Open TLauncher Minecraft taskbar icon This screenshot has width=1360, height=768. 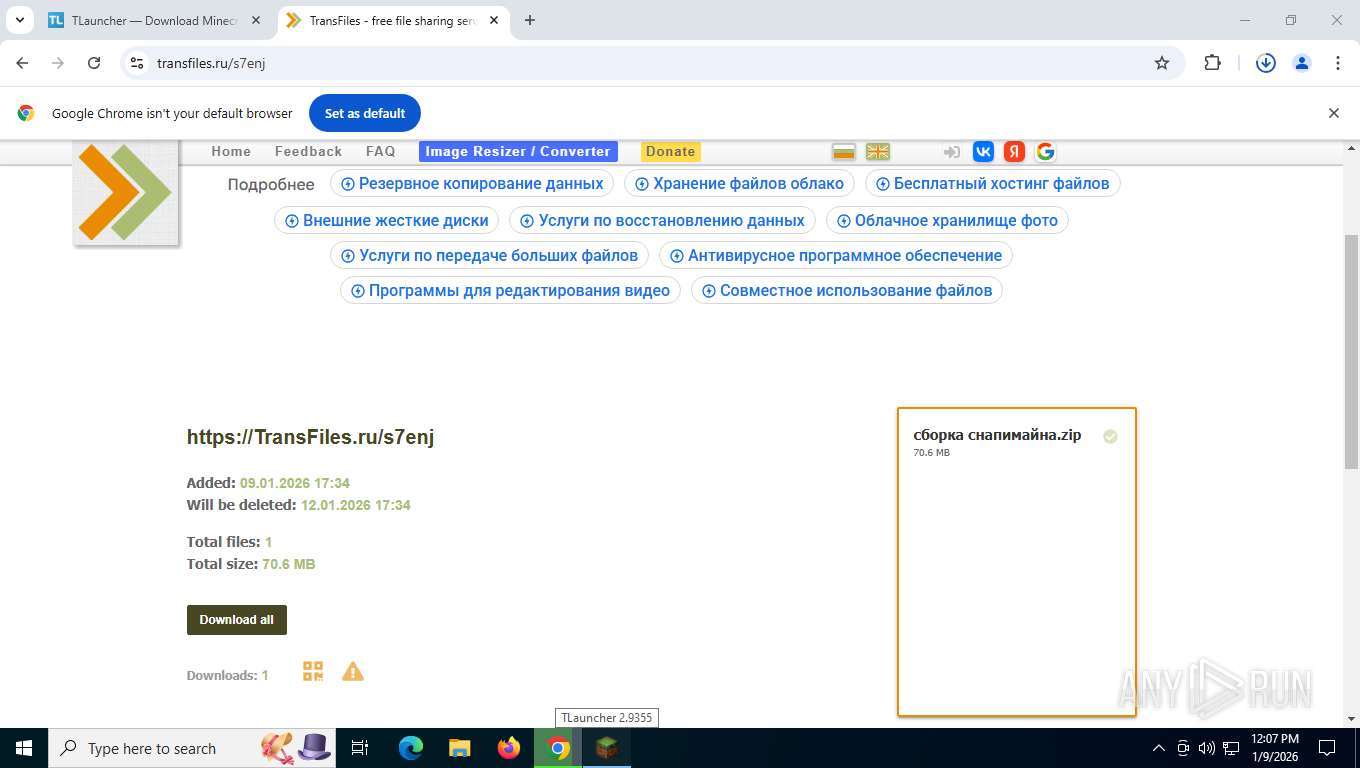[x=607, y=748]
